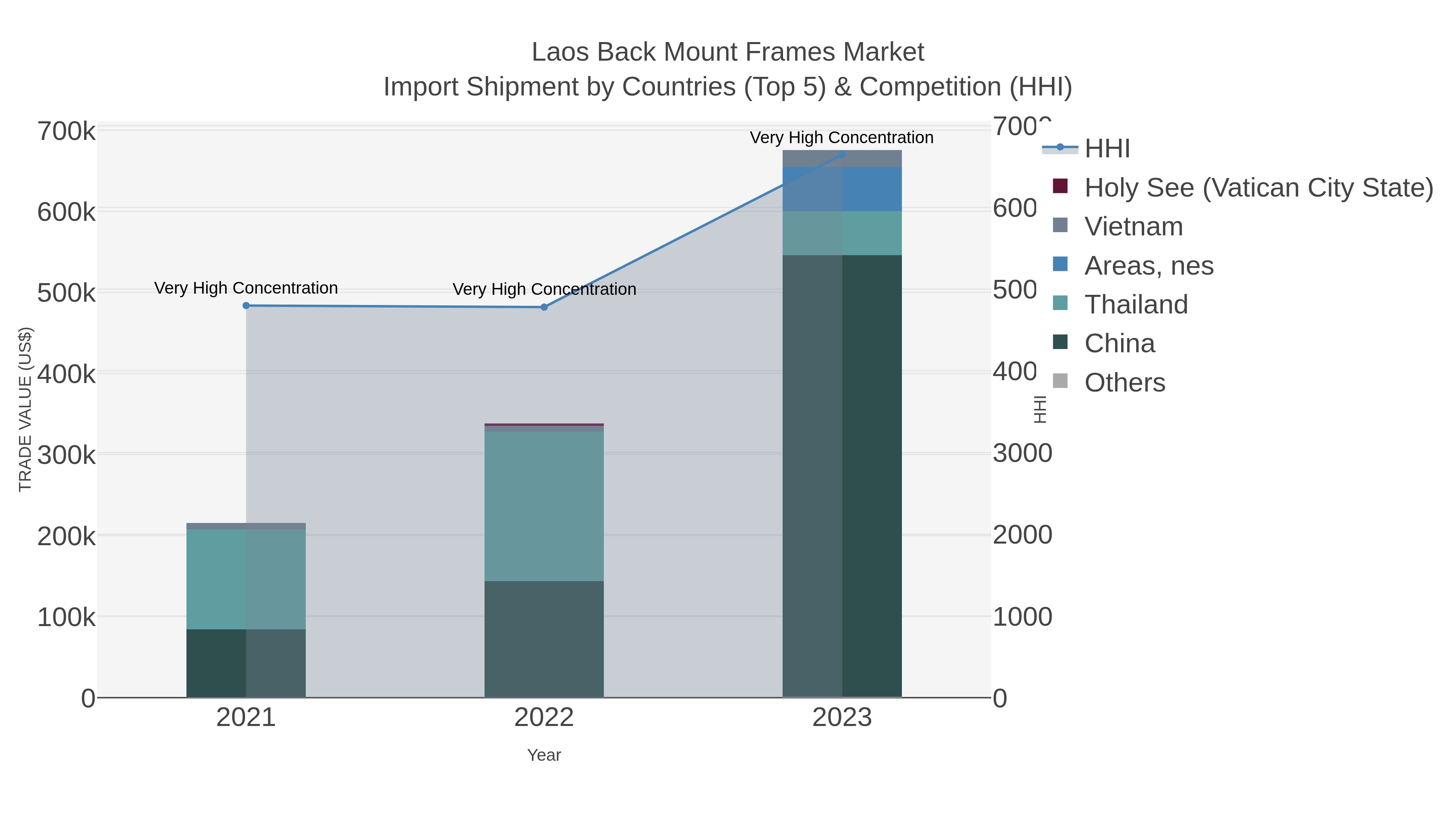The height and width of the screenshot is (819, 1456).
Task: Click the Thailand teal legend swatch
Action: [1060, 303]
